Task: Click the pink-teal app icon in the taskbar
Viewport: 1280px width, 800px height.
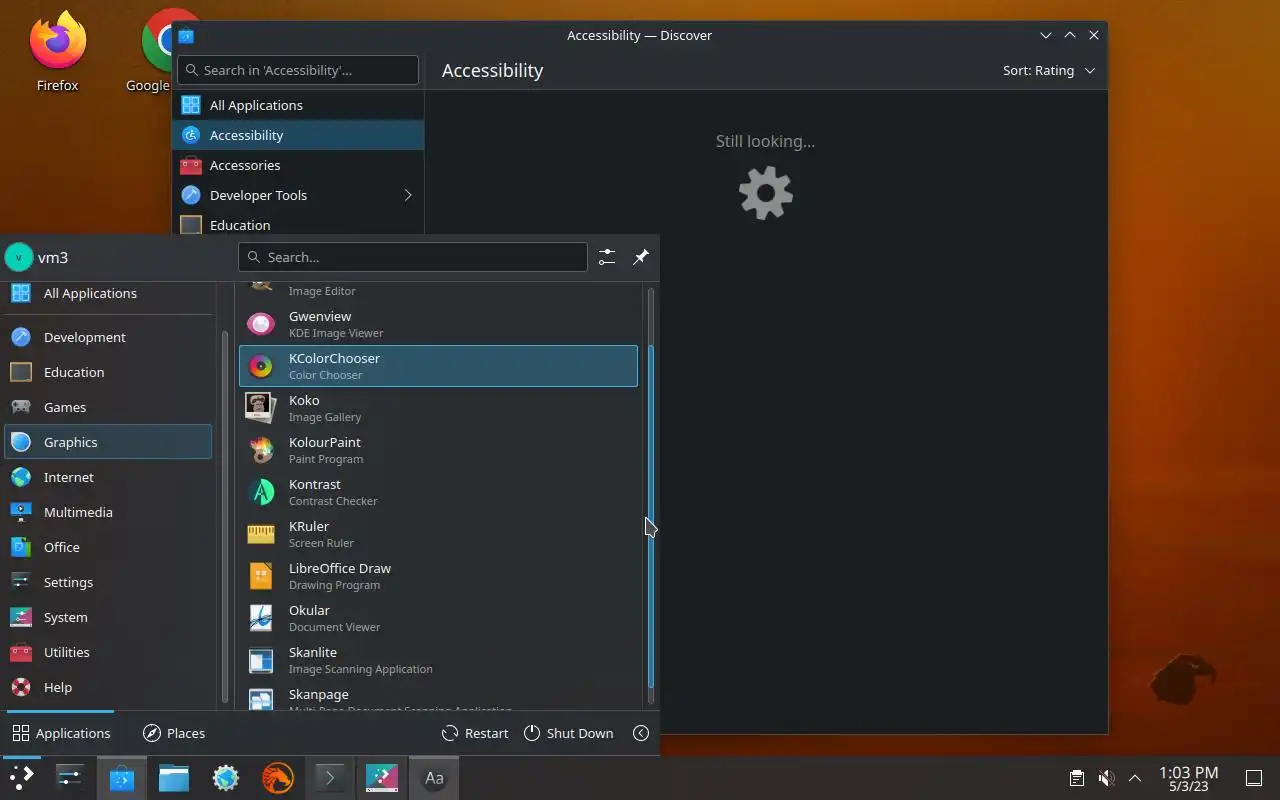Action: tap(382, 778)
